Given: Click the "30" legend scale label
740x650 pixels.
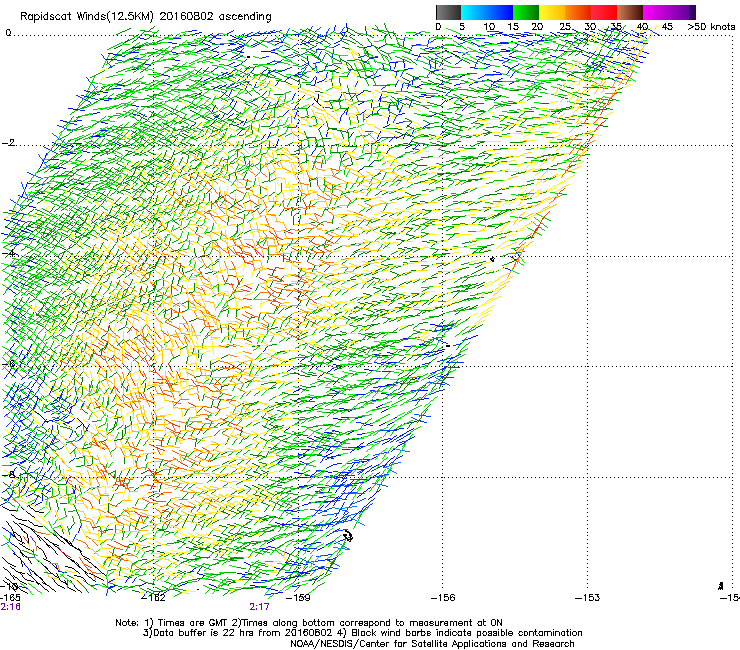Looking at the screenshot, I should point(590,27).
